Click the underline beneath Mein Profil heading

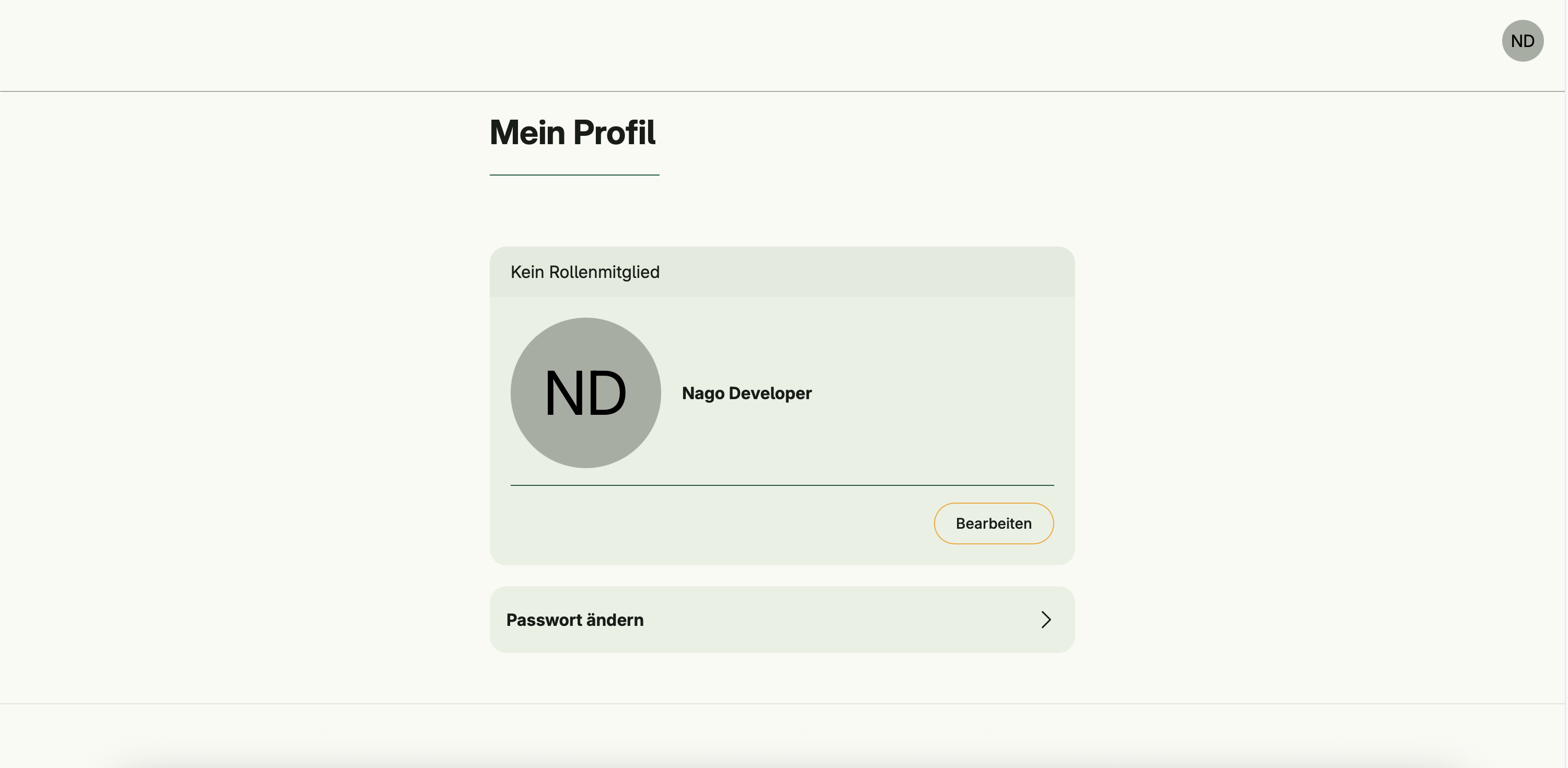pyautogui.click(x=574, y=174)
